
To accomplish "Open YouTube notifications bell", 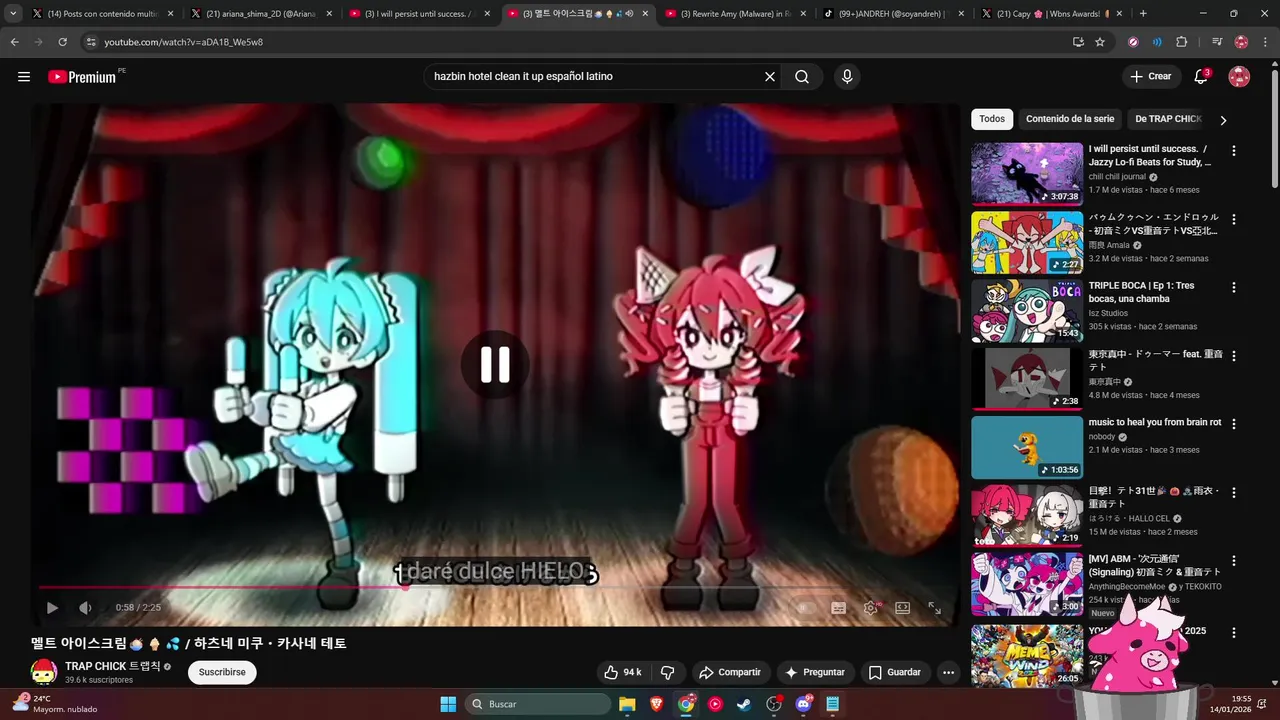I will pyautogui.click(x=1201, y=77).
